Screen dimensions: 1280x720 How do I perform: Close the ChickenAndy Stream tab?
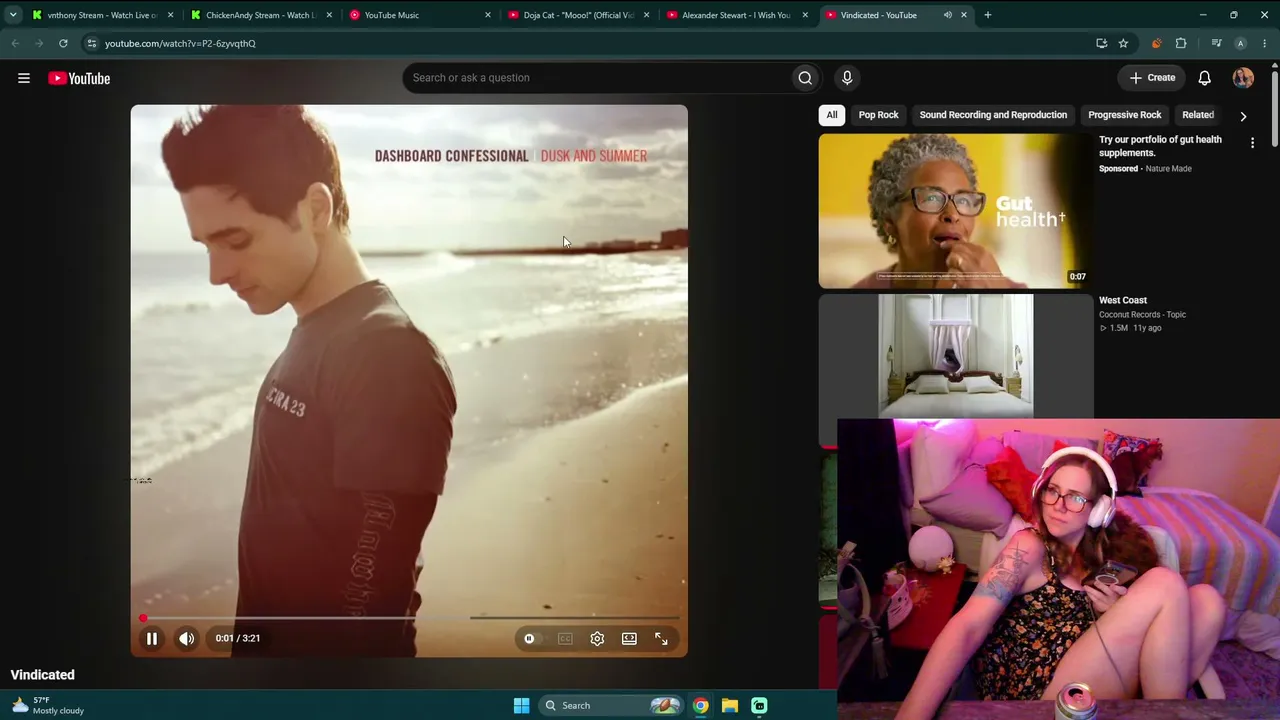click(x=329, y=15)
